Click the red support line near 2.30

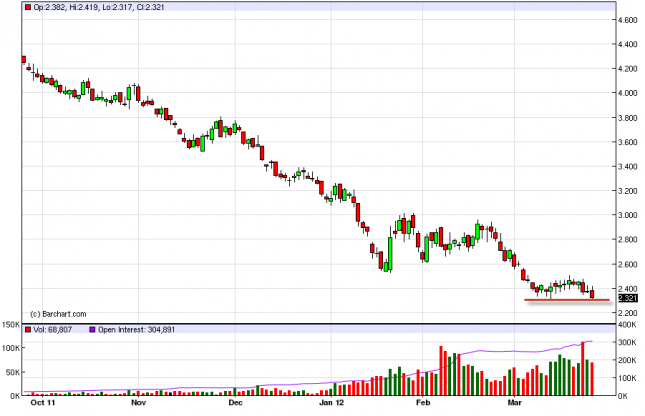pos(567,300)
